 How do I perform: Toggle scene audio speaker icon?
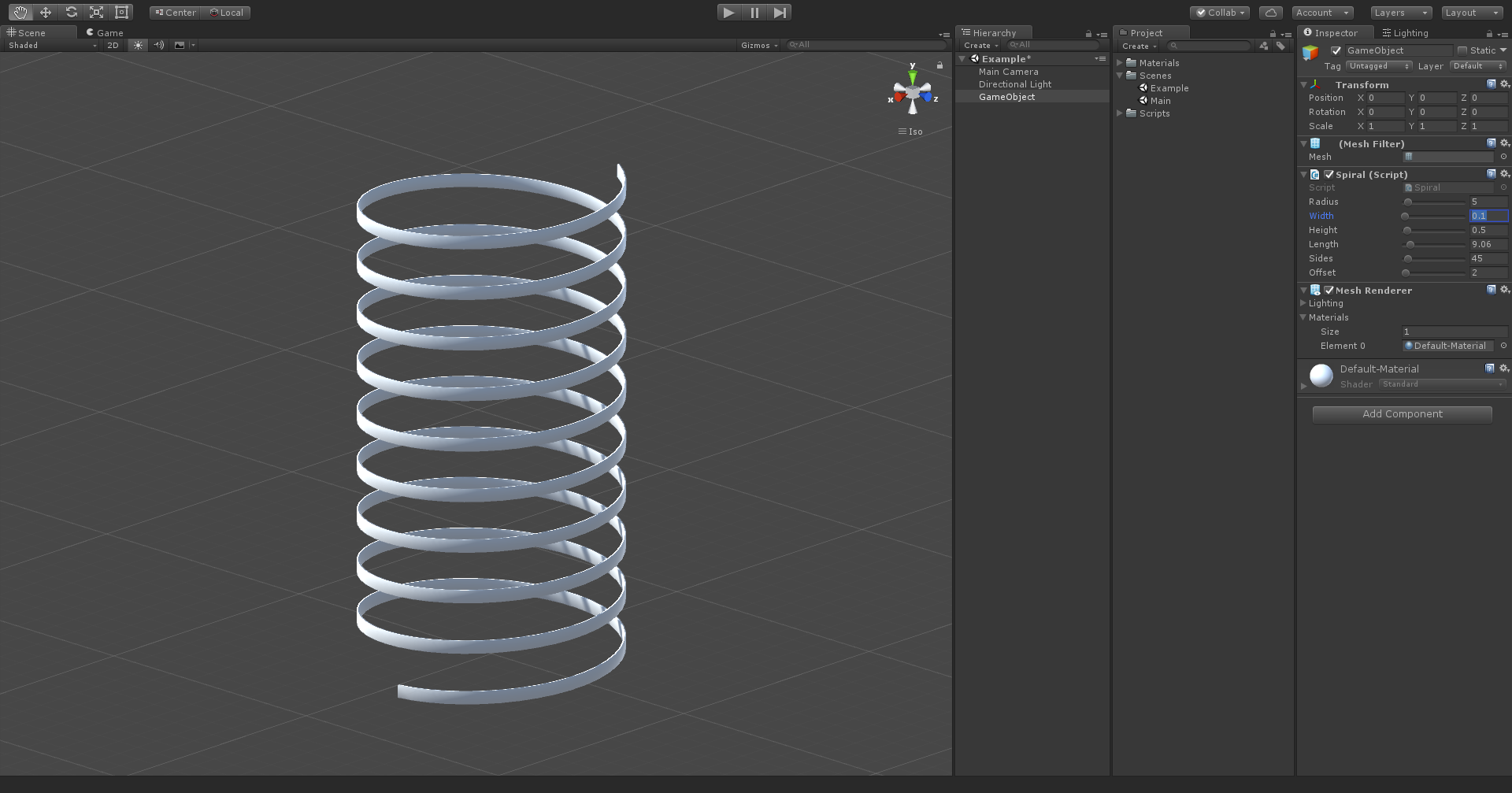click(x=159, y=45)
